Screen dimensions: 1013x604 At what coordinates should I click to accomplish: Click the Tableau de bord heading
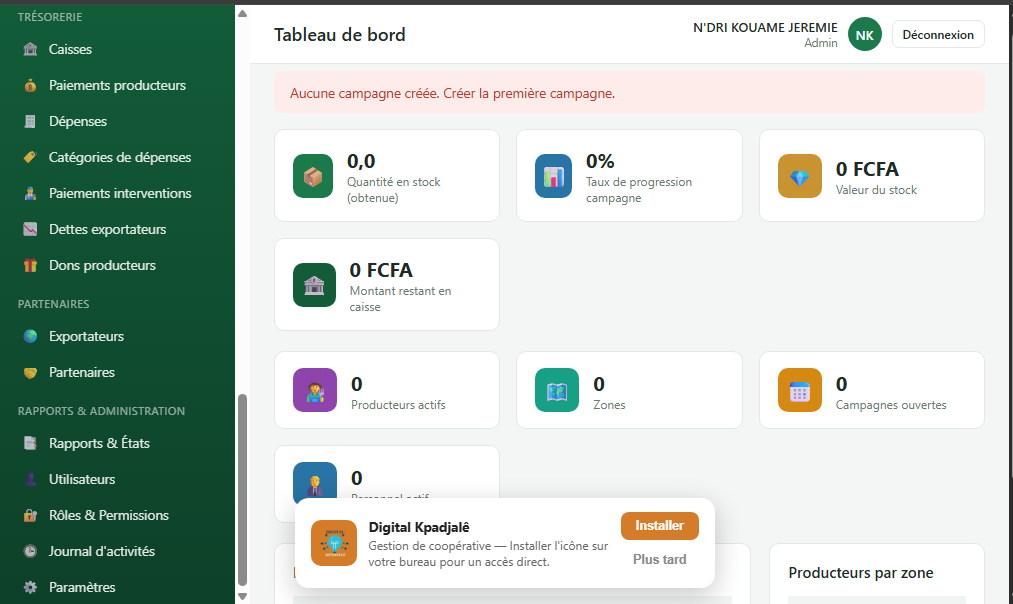tap(340, 35)
